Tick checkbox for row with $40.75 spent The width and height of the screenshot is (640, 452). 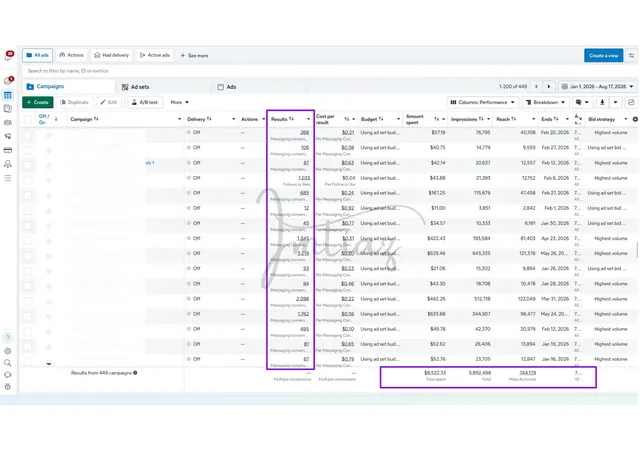(x=28, y=150)
